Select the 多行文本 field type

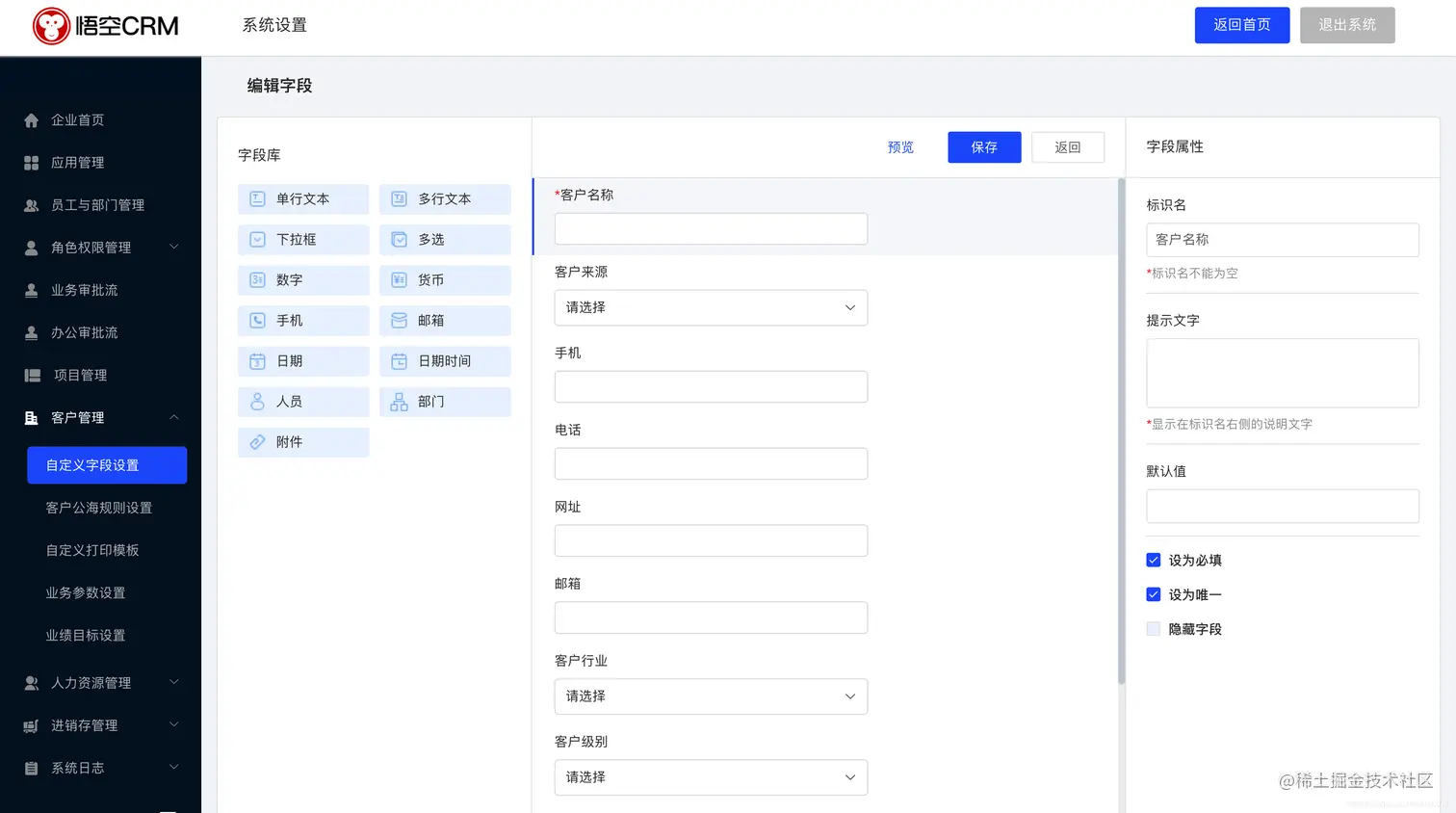(444, 198)
